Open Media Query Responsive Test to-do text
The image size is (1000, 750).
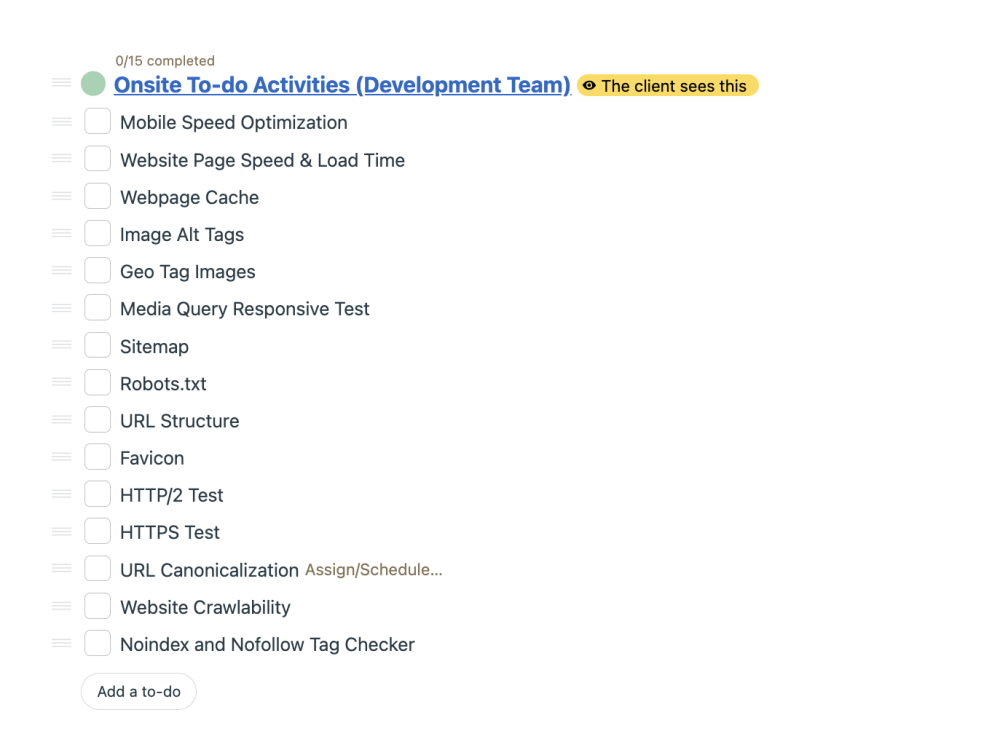[245, 309]
